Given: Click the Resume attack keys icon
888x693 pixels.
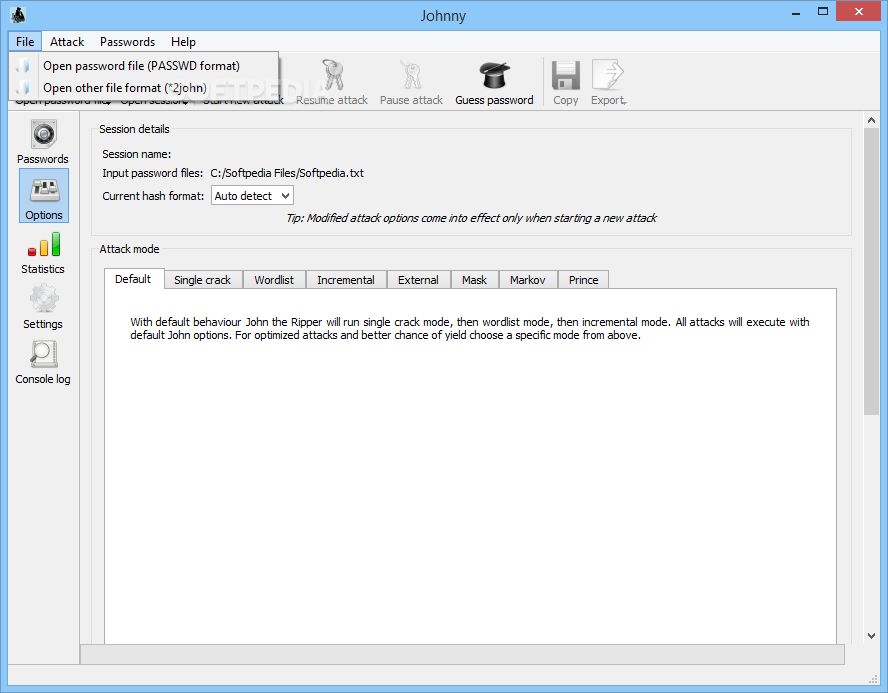Looking at the screenshot, I should pyautogui.click(x=332, y=75).
